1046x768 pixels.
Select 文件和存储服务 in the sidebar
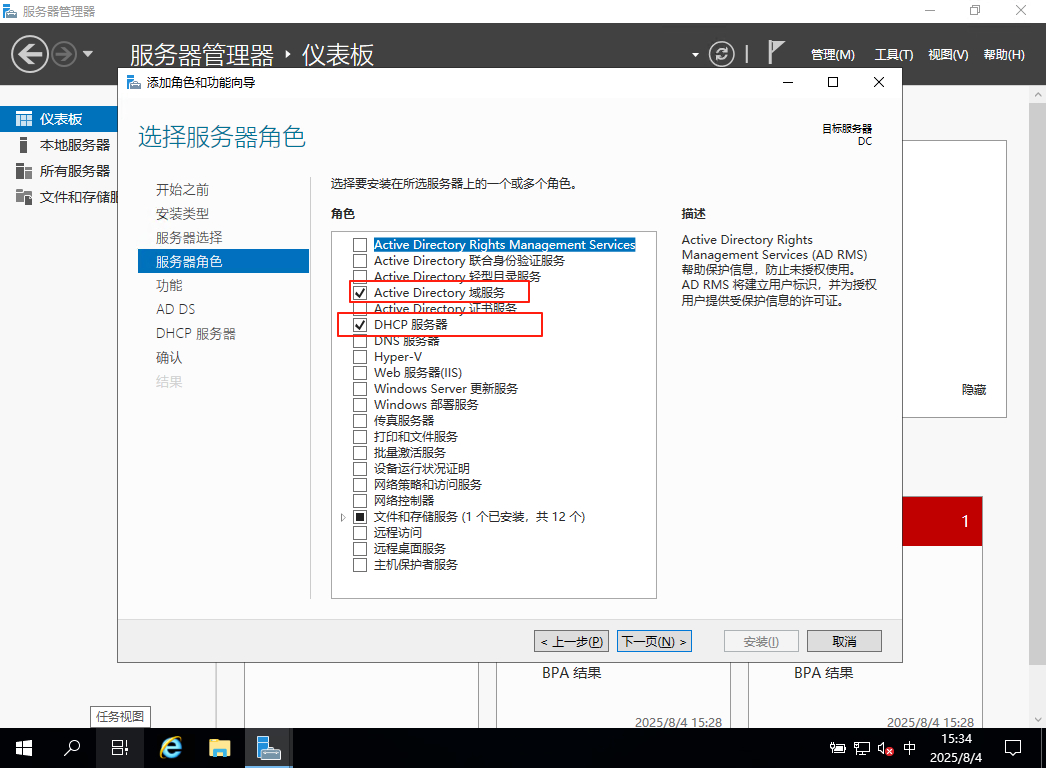[59, 197]
